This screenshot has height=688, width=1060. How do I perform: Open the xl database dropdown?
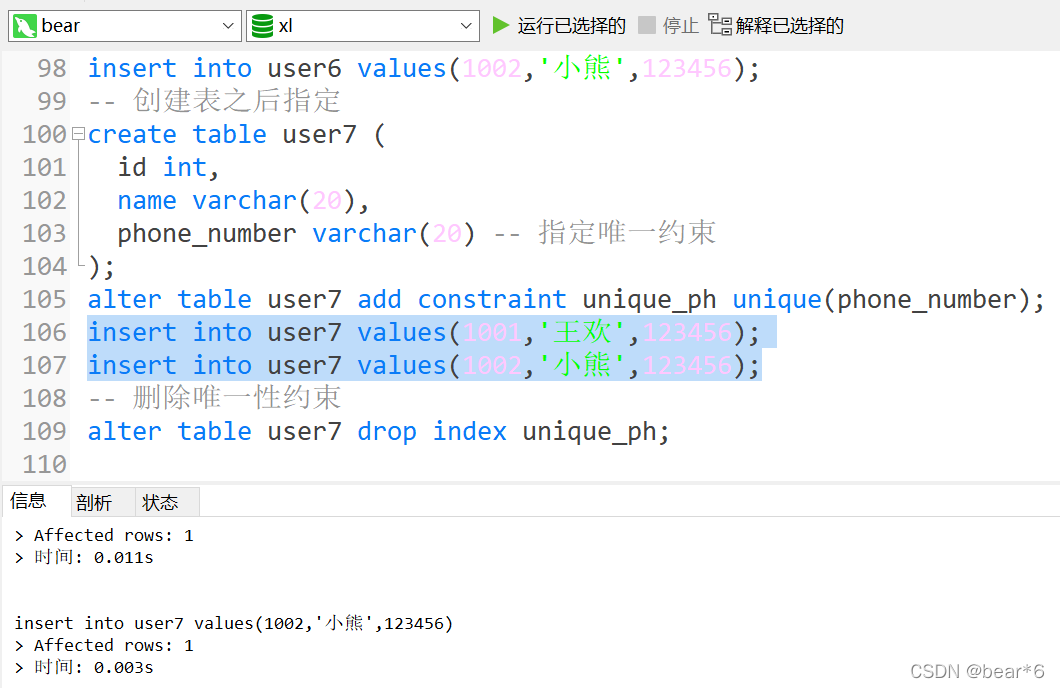[x=362, y=26]
